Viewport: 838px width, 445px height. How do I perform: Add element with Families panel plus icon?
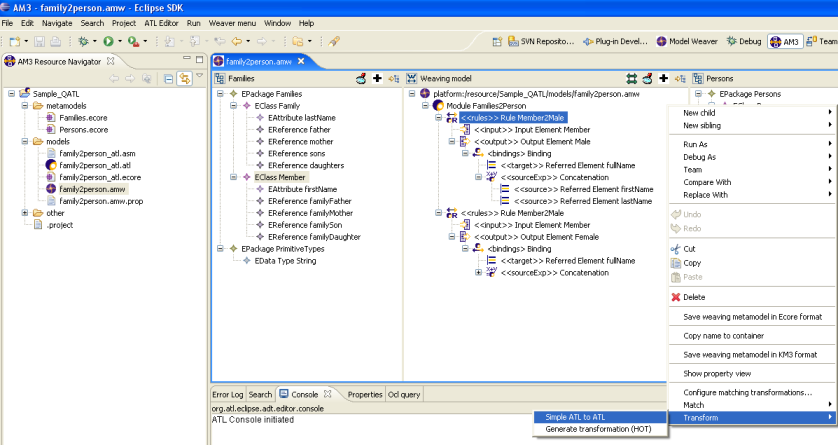click(377, 79)
